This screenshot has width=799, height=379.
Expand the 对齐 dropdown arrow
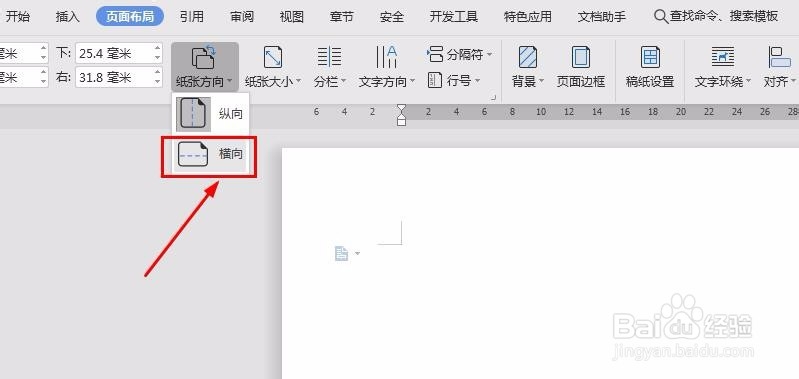(x=792, y=82)
